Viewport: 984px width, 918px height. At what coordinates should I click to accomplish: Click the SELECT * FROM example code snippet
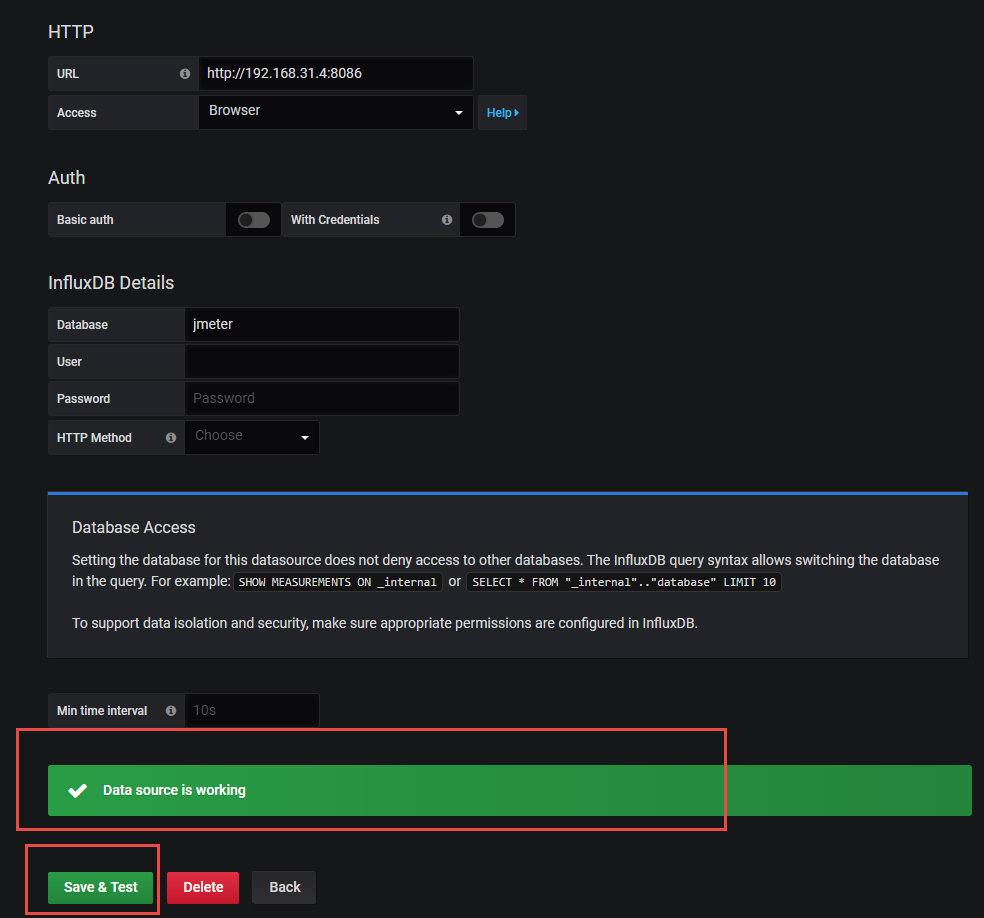[x=623, y=582]
